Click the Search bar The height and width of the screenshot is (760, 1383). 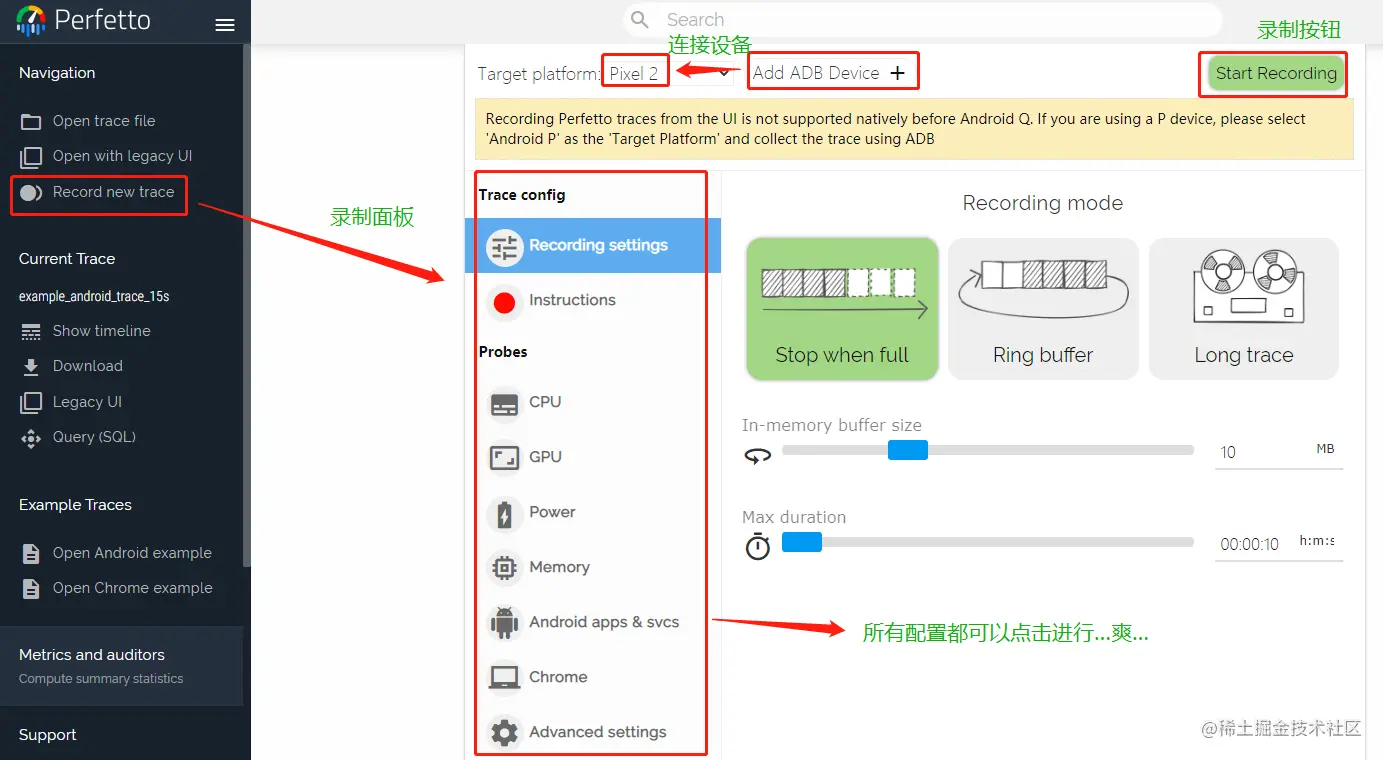click(x=920, y=19)
